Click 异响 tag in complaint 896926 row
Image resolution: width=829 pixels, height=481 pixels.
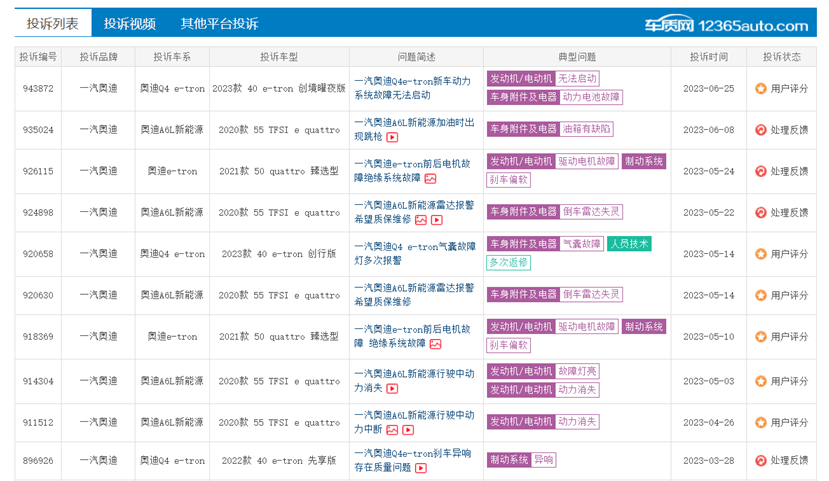tap(543, 460)
